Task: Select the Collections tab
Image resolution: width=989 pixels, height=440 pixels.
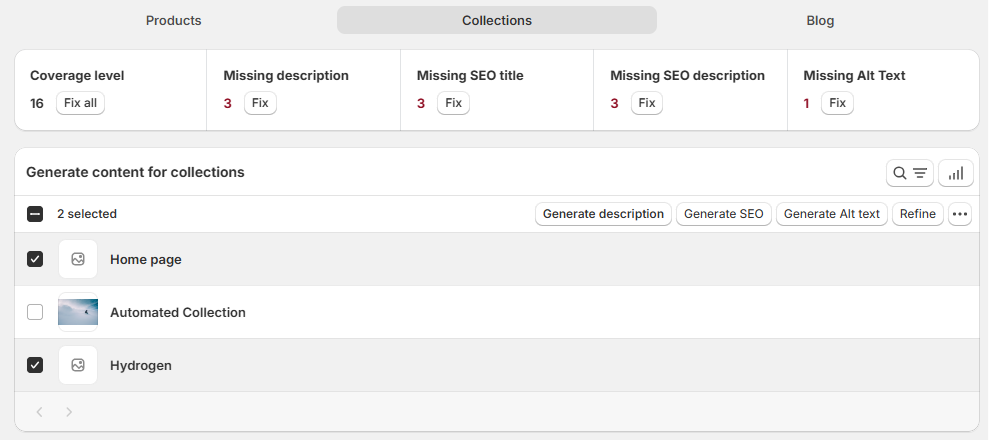Action: tap(497, 20)
